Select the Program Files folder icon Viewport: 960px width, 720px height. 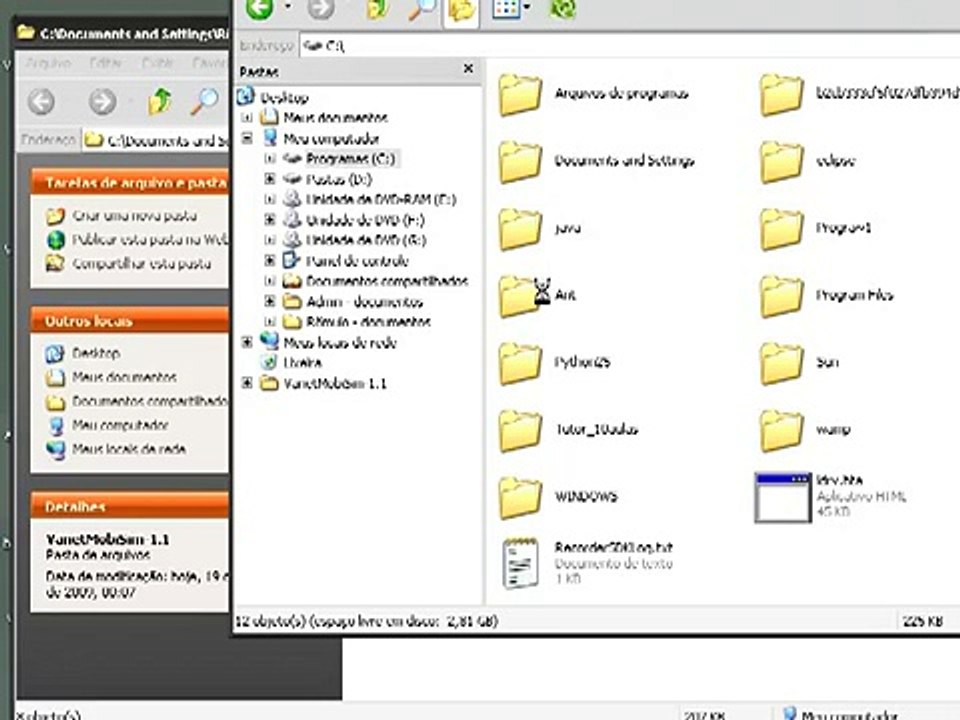click(781, 296)
